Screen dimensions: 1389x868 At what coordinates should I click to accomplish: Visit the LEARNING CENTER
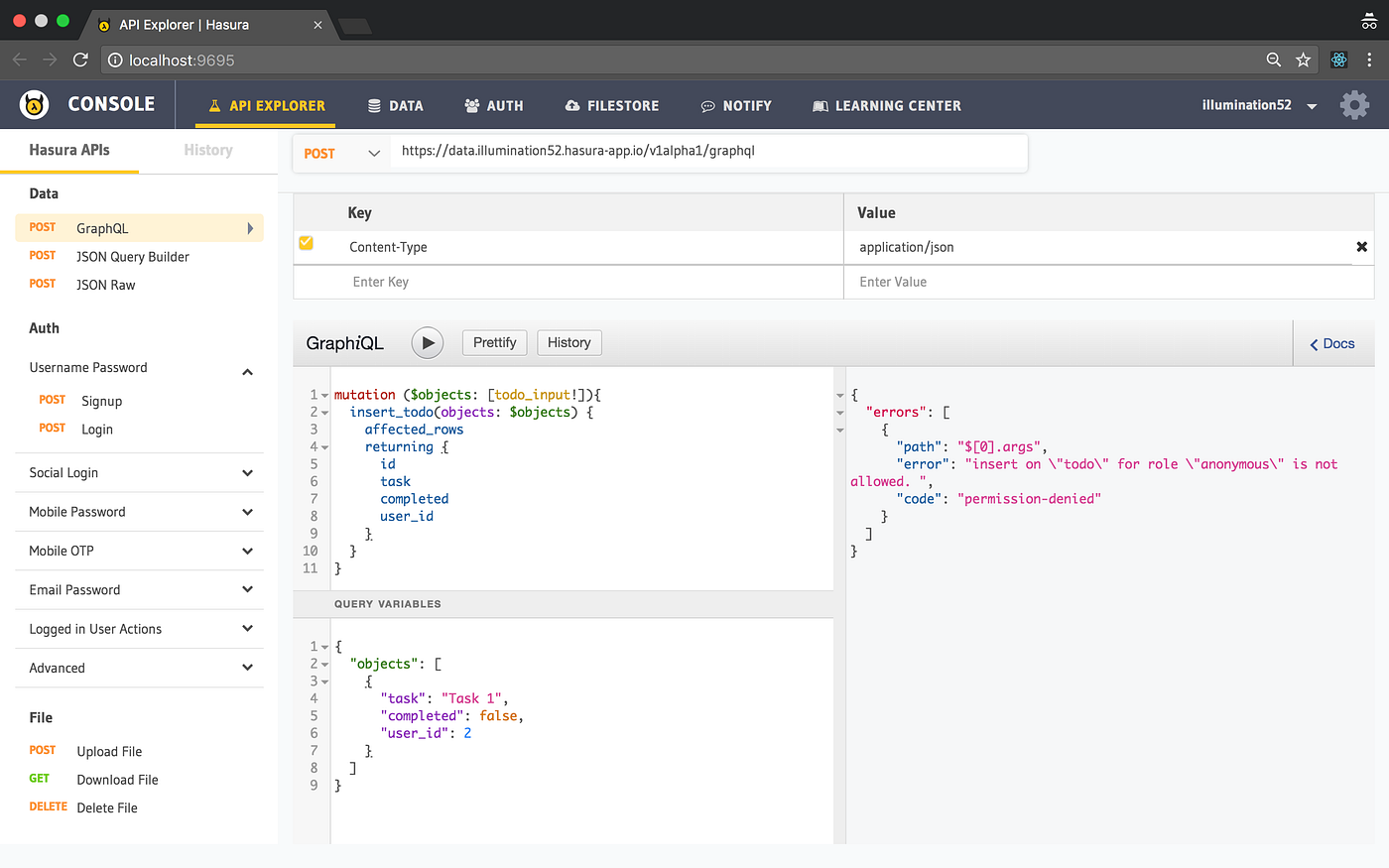(x=886, y=105)
